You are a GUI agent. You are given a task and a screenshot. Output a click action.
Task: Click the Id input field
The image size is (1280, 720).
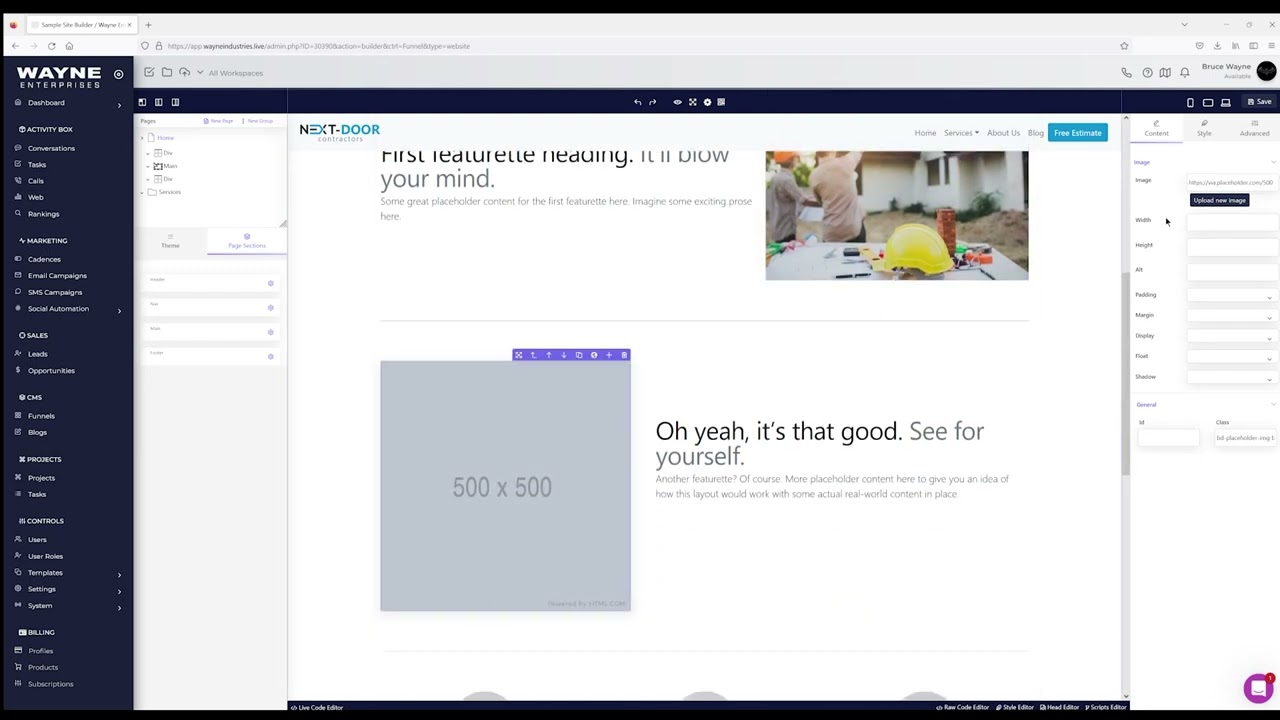tap(1168, 438)
